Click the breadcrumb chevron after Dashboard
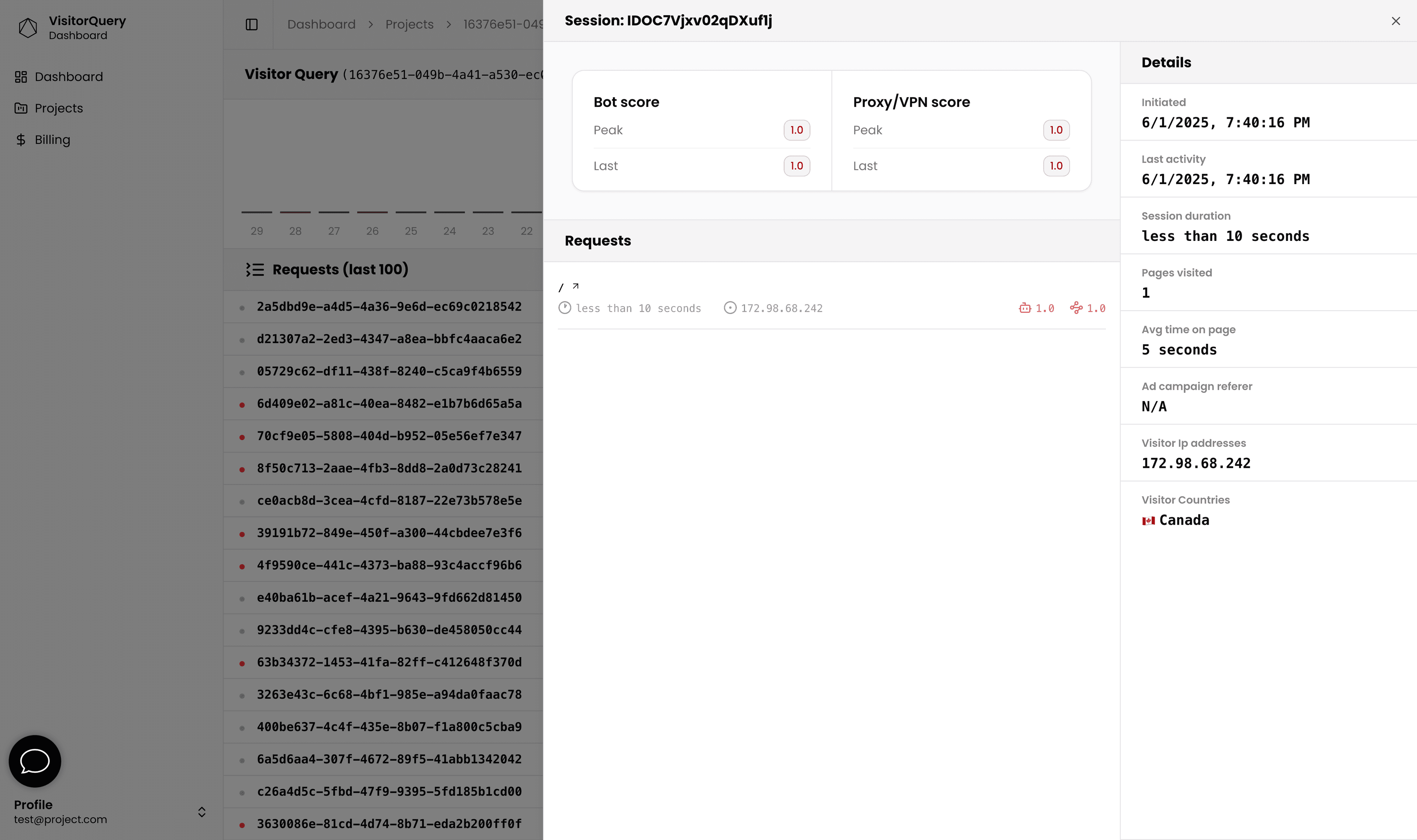 click(x=371, y=24)
